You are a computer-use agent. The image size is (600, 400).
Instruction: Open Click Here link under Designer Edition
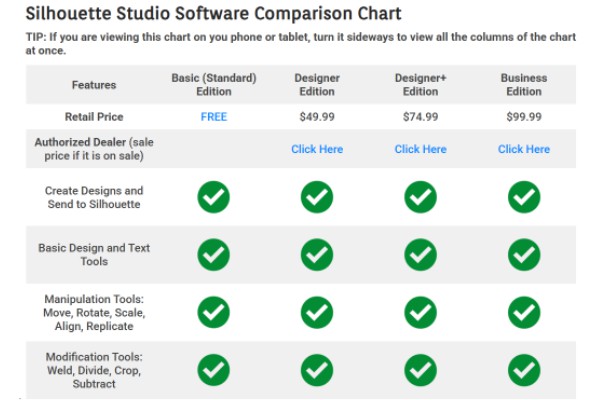[317, 149]
